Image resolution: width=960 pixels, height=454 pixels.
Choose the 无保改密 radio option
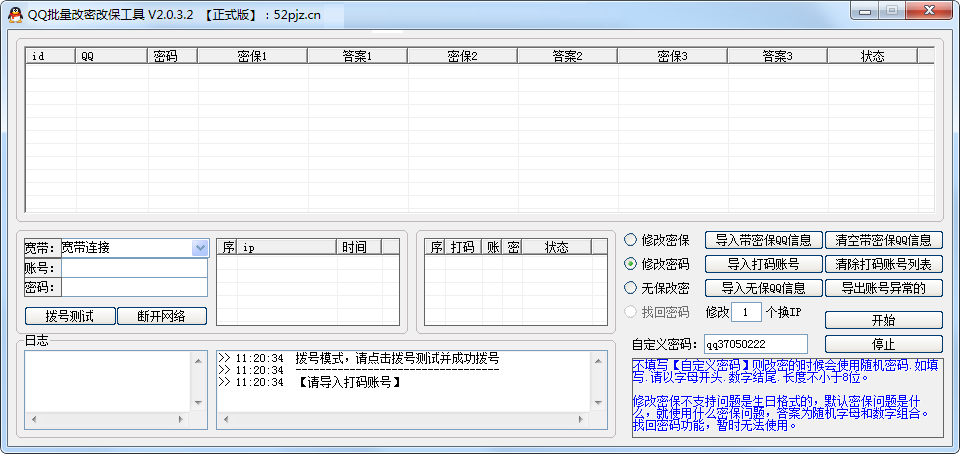tap(631, 288)
